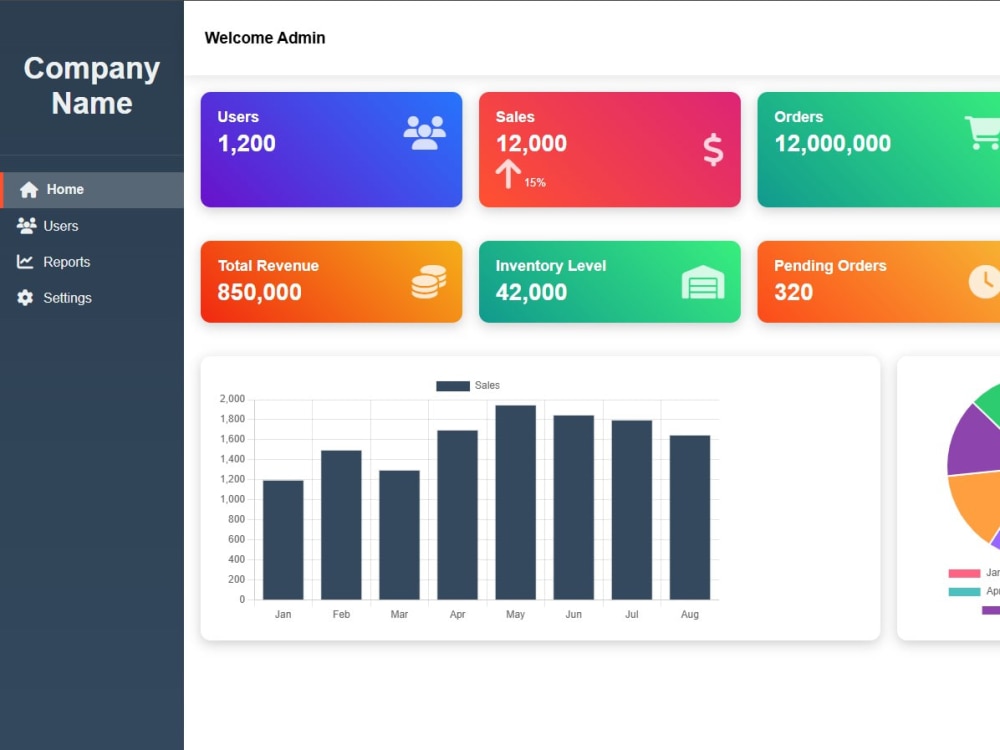1000x750 pixels.
Task: Open the Reports menu item
Action: [92, 261]
